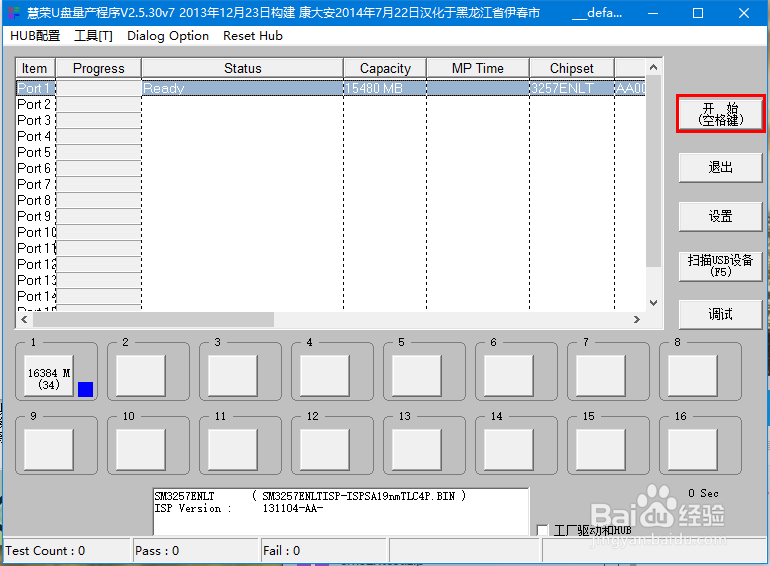Select the Port 14 row
Screen dimensions: 770x566
click(x=330, y=296)
